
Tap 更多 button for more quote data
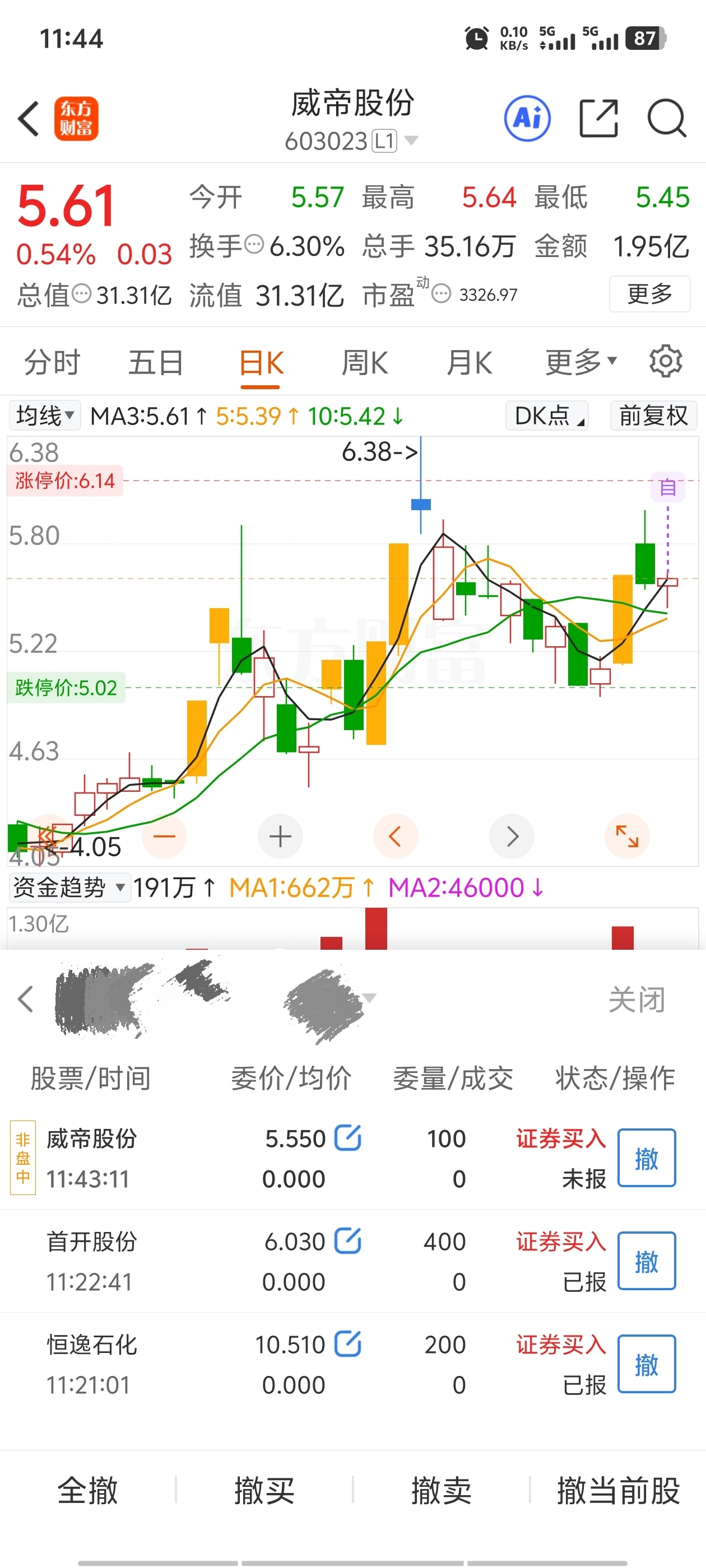point(650,294)
